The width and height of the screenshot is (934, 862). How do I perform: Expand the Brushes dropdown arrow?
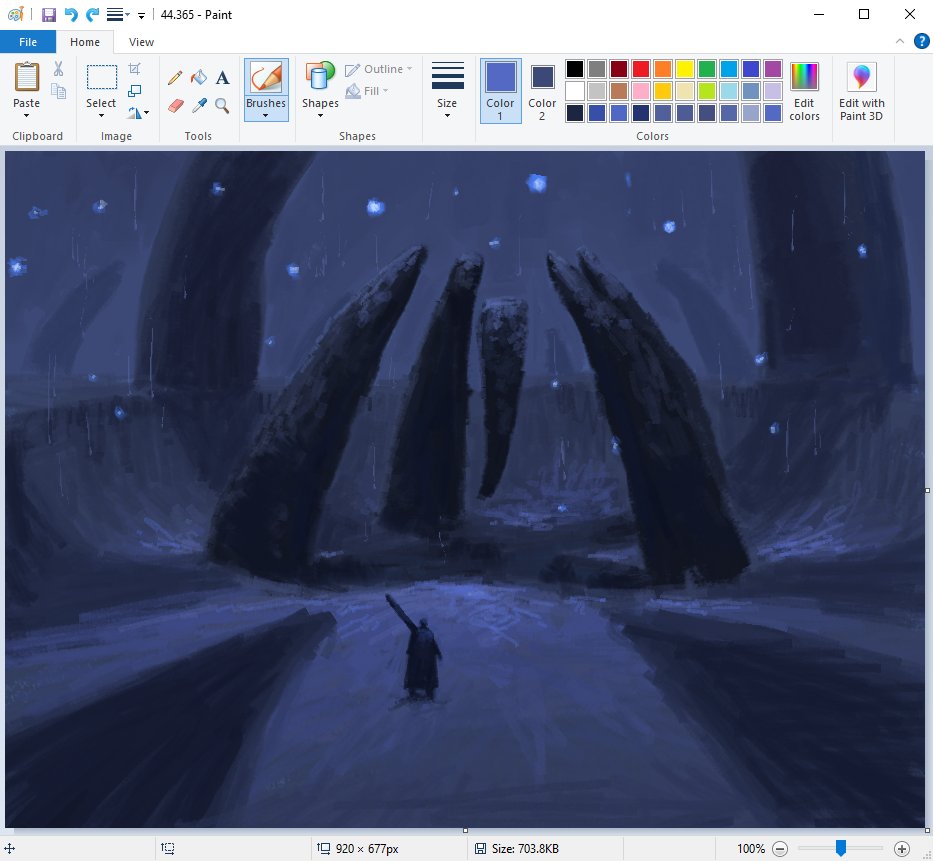coord(266,116)
